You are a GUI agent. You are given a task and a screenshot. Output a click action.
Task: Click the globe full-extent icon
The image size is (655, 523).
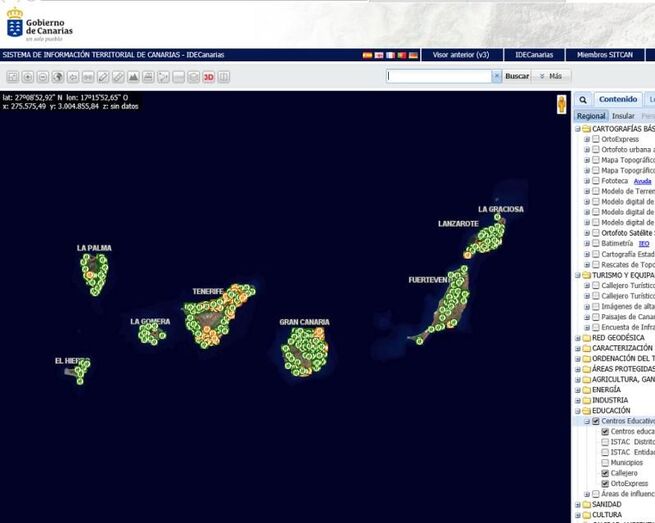point(57,77)
